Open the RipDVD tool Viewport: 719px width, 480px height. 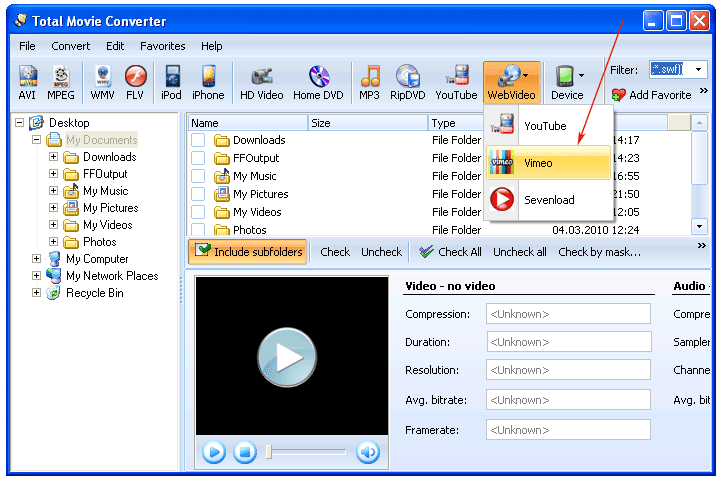point(408,83)
